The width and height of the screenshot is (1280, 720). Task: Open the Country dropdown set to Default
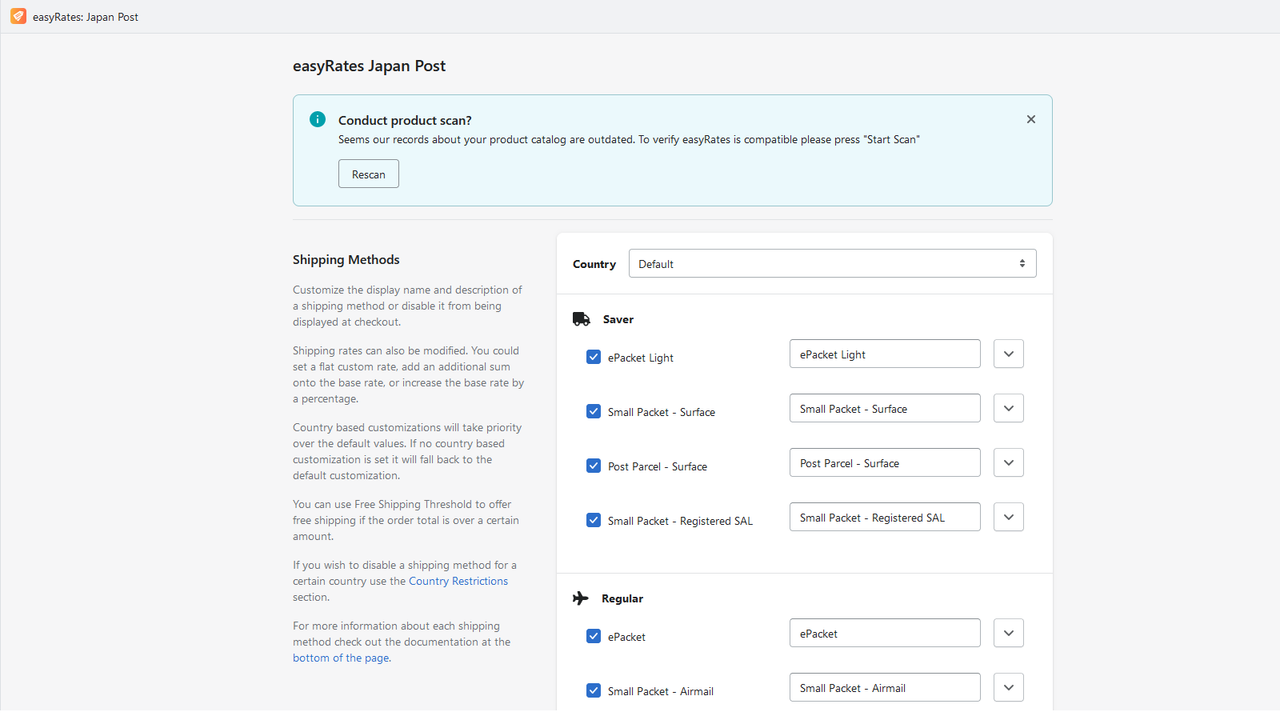(x=832, y=264)
